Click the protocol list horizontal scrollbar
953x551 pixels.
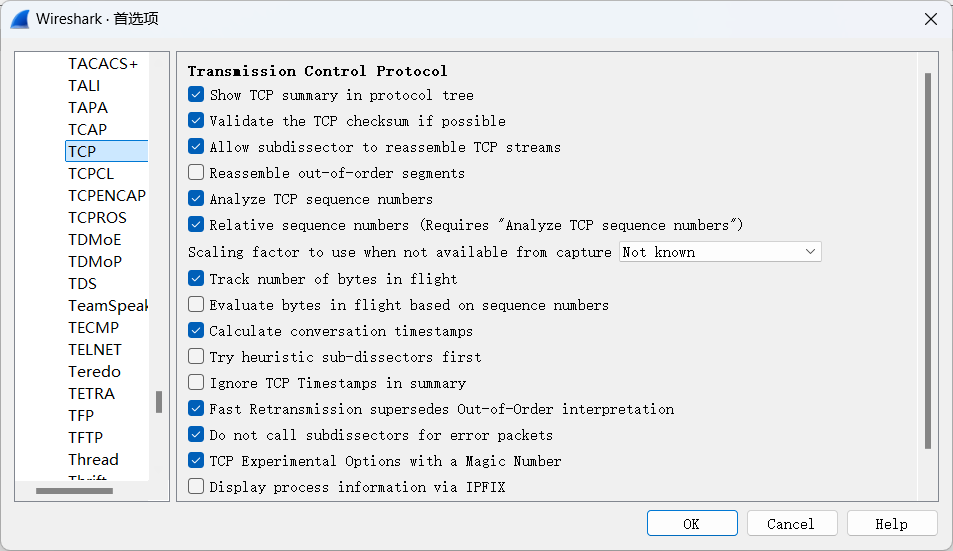[74, 491]
